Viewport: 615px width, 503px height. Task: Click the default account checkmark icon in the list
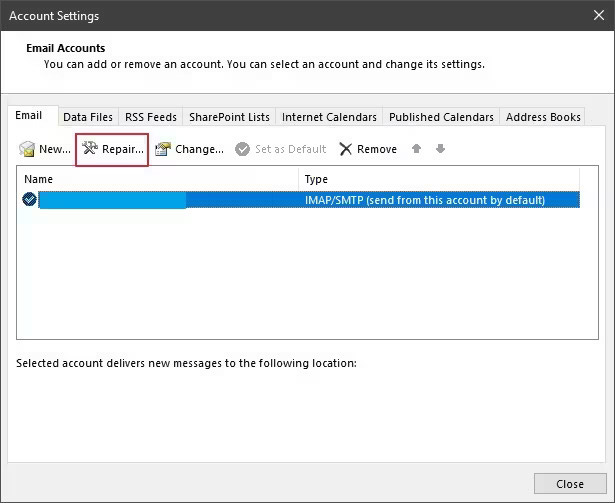(29, 199)
